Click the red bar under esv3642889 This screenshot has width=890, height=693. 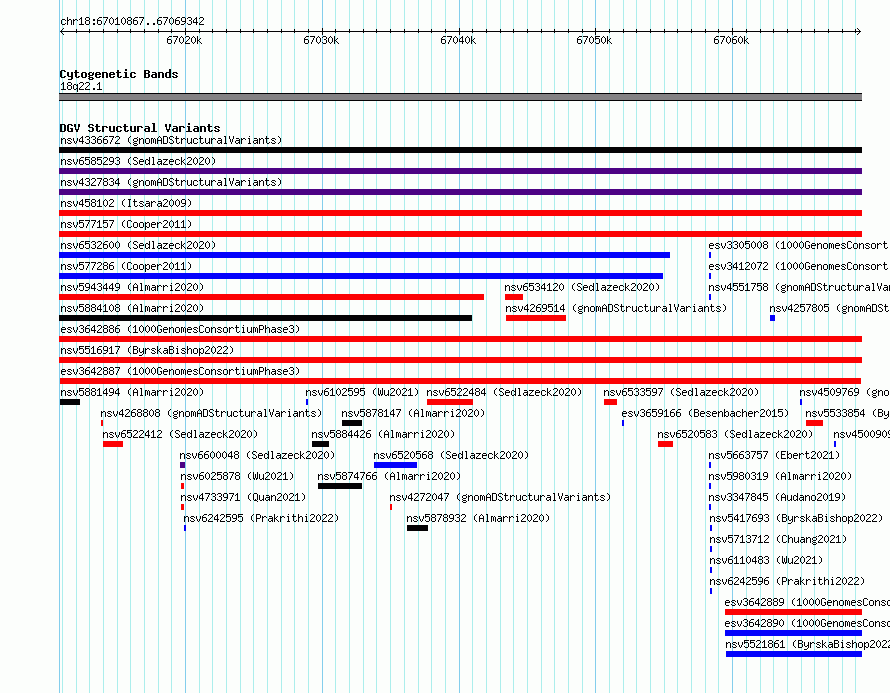coord(794,612)
